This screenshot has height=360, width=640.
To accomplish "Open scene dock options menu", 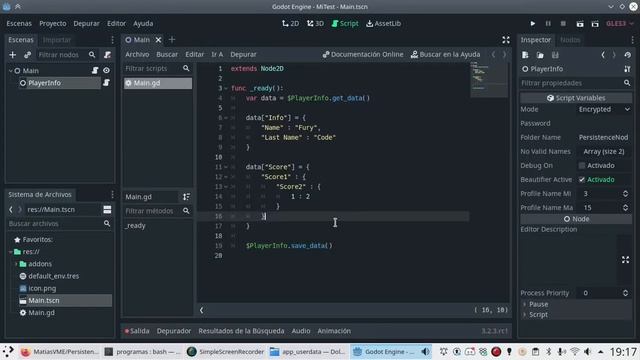I will click(112, 40).
